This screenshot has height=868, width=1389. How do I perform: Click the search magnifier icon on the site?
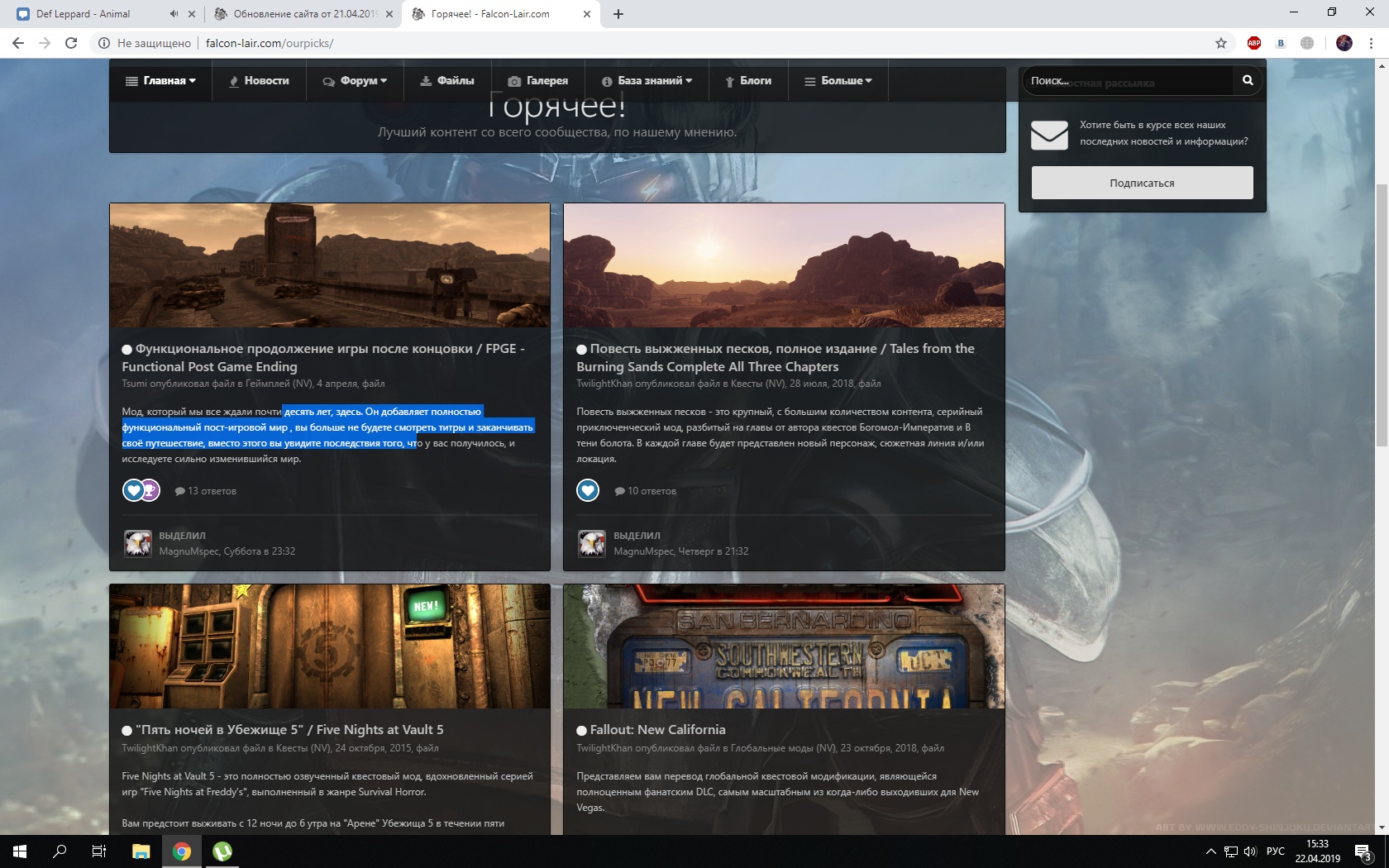tap(1248, 80)
